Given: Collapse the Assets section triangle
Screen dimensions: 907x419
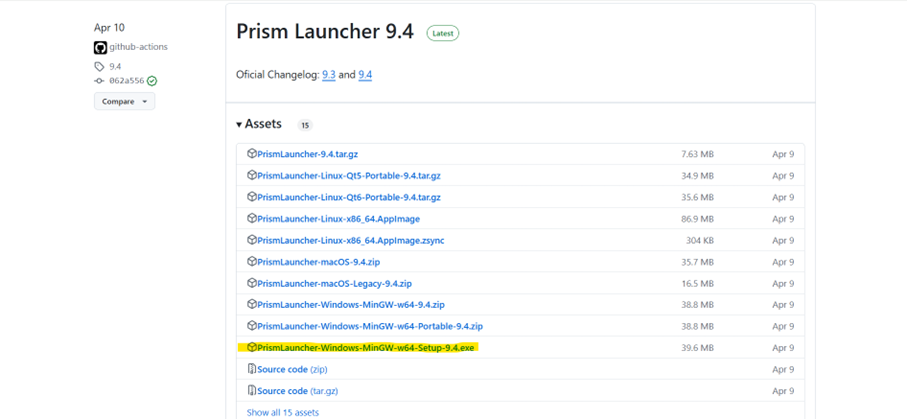Looking at the screenshot, I should pos(239,124).
